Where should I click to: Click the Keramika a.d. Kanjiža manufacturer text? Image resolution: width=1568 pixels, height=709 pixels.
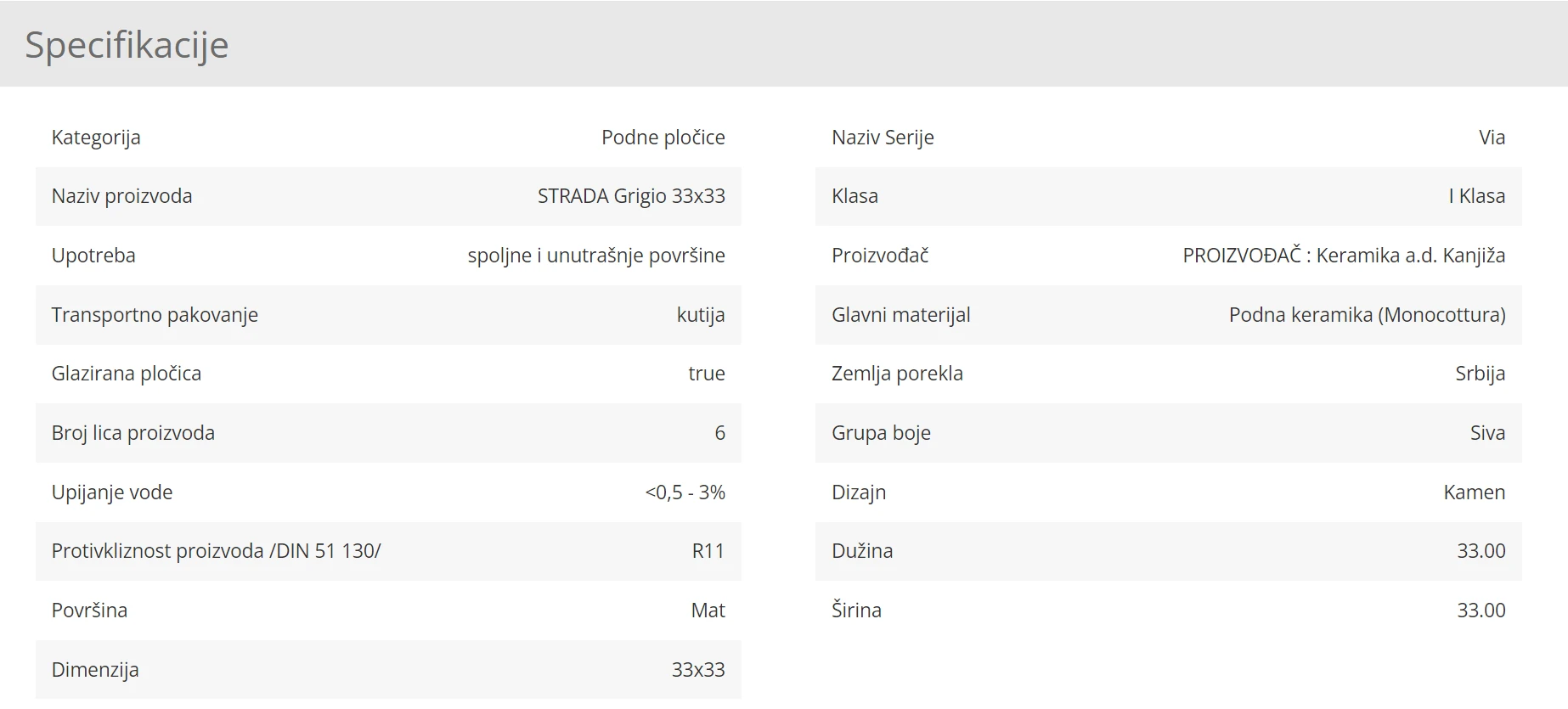tap(1410, 256)
